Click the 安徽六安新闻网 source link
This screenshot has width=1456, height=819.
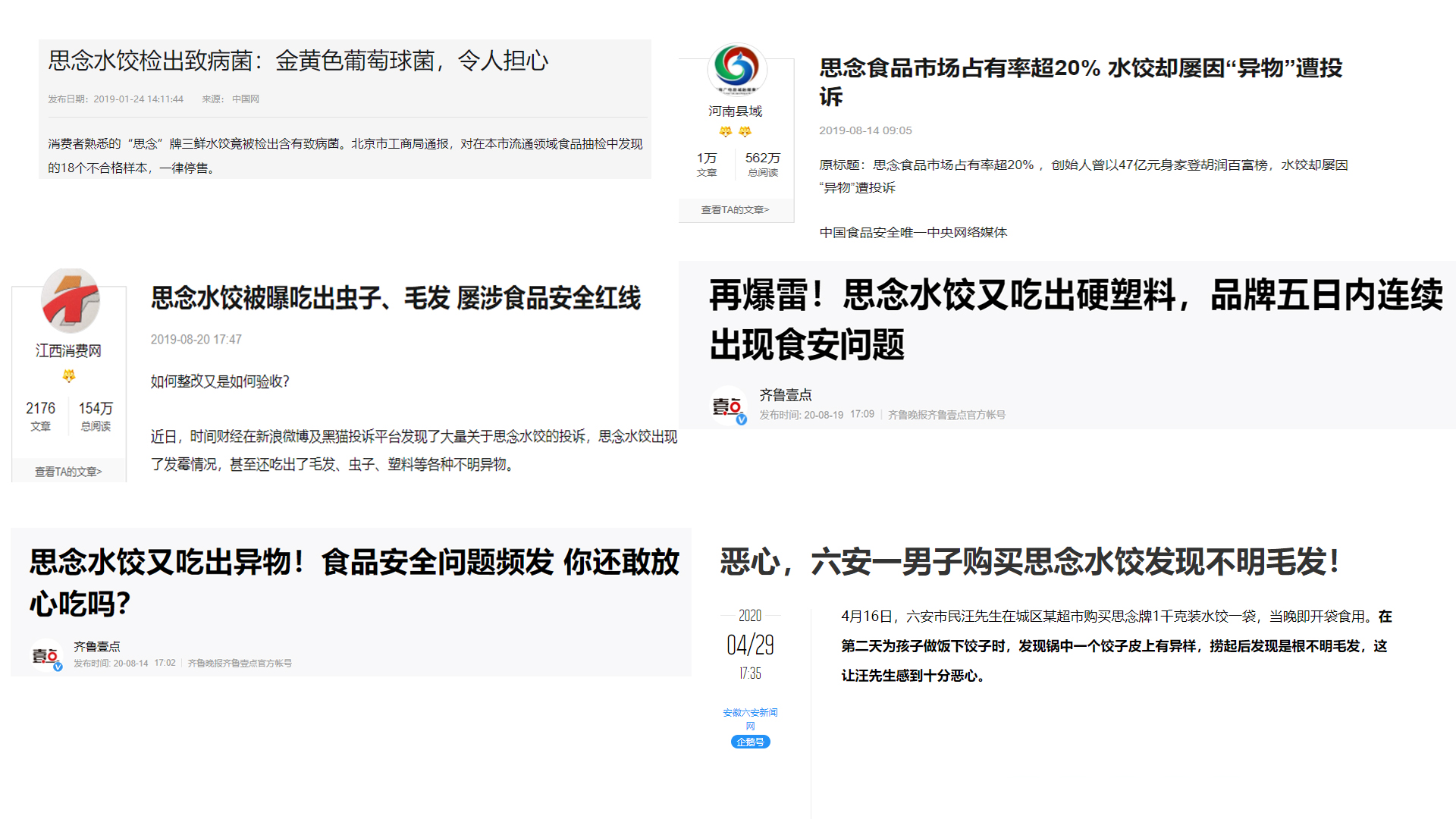pyautogui.click(x=750, y=718)
